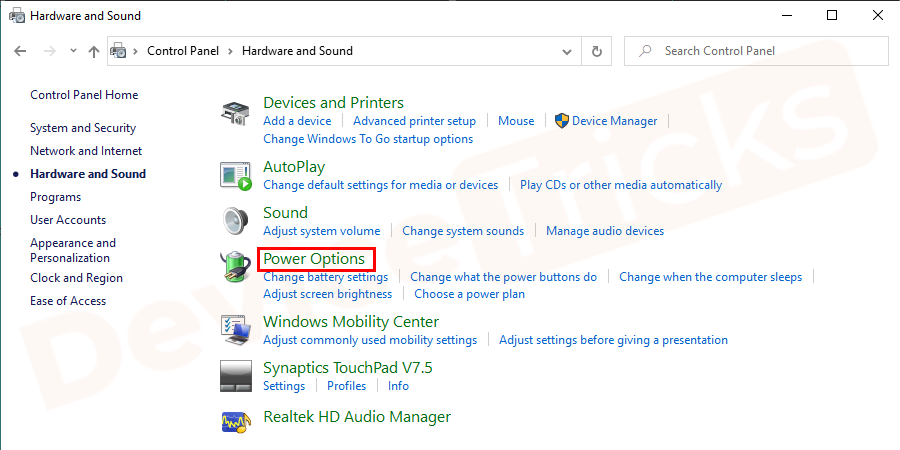The height and width of the screenshot is (450, 900).
Task: Go up one level with Up arrow
Action: click(x=94, y=51)
